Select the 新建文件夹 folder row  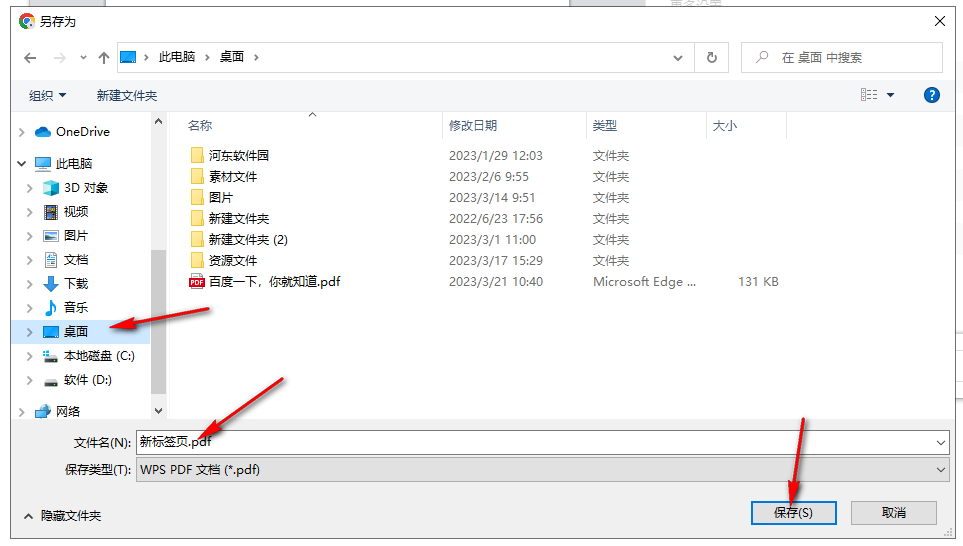[x=238, y=219]
